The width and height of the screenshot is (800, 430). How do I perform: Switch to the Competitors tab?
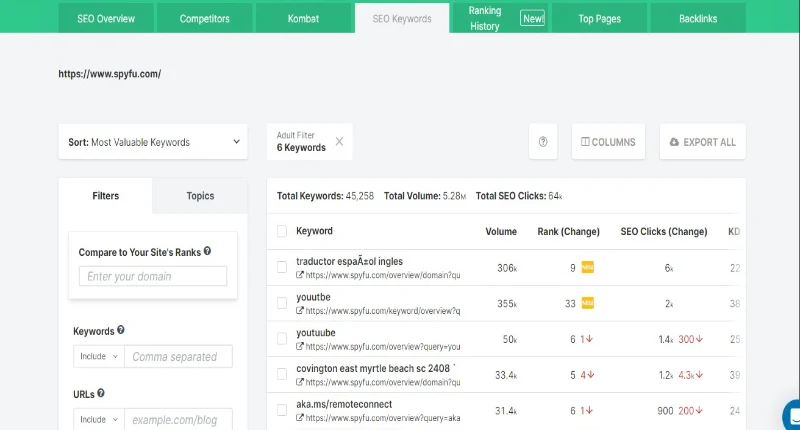click(204, 18)
